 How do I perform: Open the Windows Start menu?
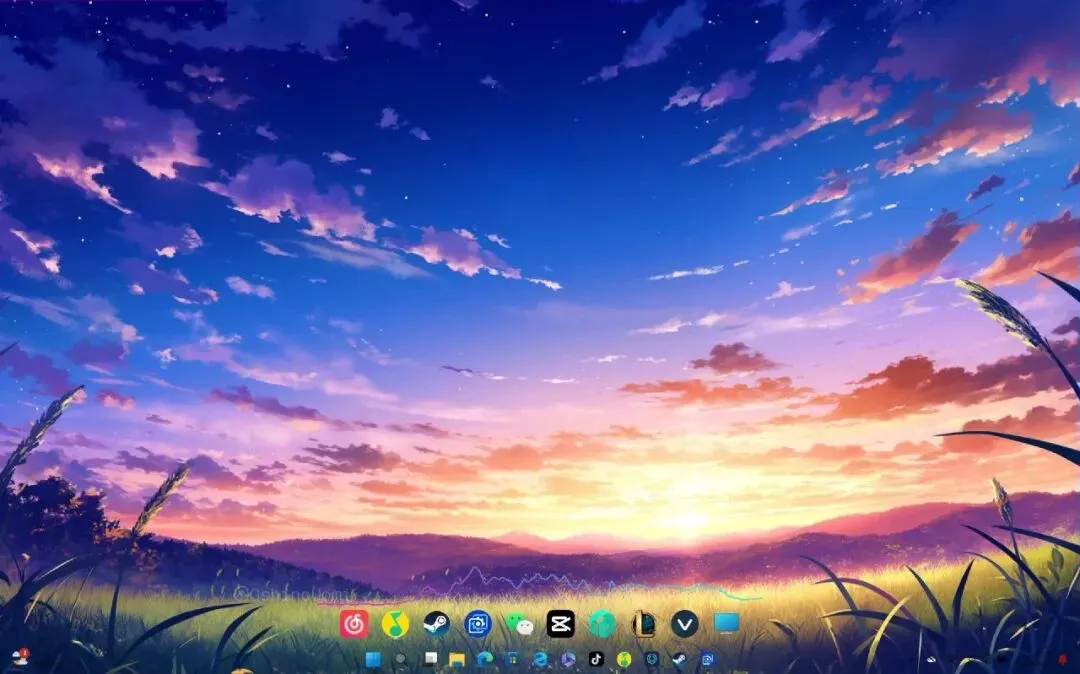373,660
